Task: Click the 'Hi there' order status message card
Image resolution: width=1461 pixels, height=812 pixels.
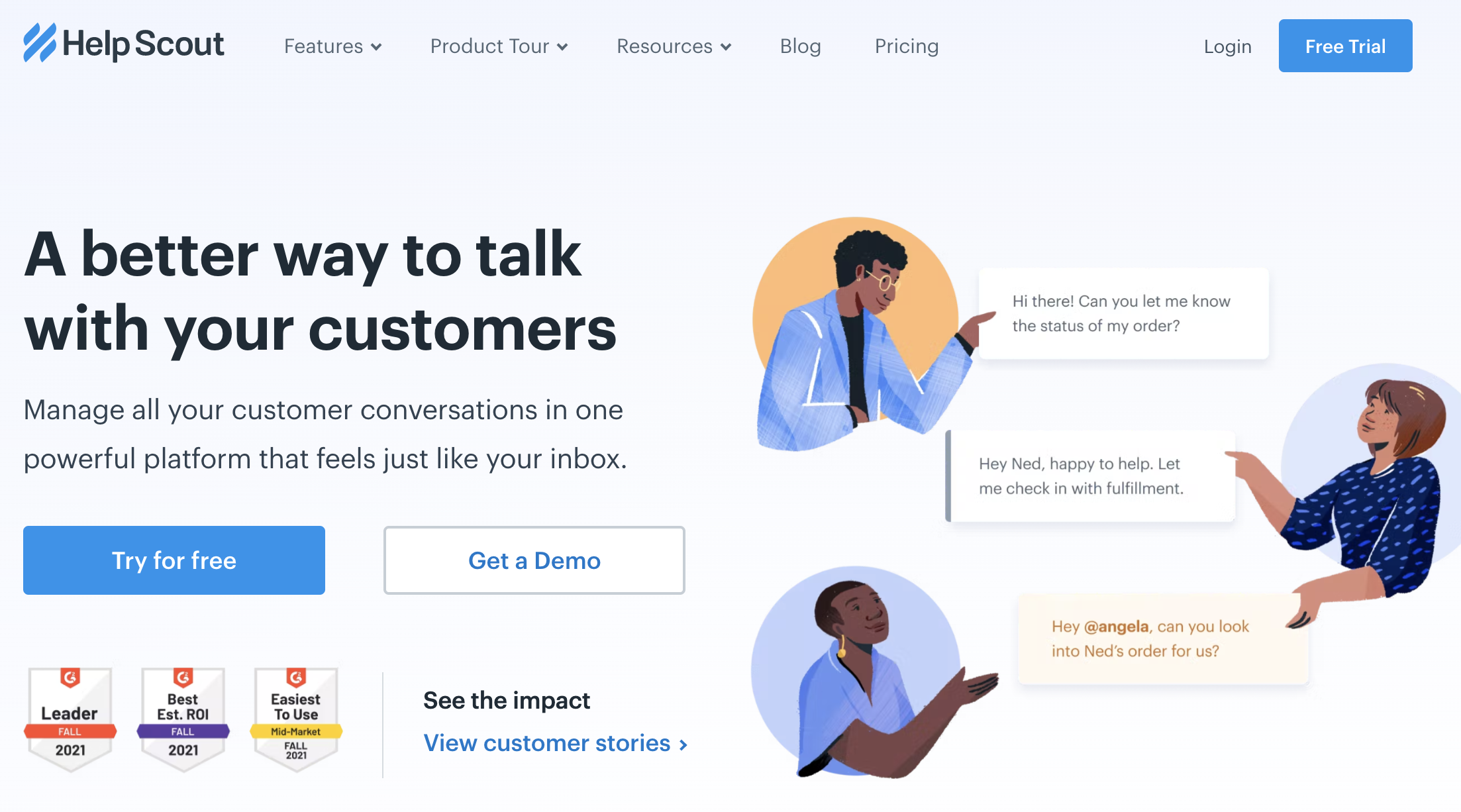Action: [x=1123, y=313]
